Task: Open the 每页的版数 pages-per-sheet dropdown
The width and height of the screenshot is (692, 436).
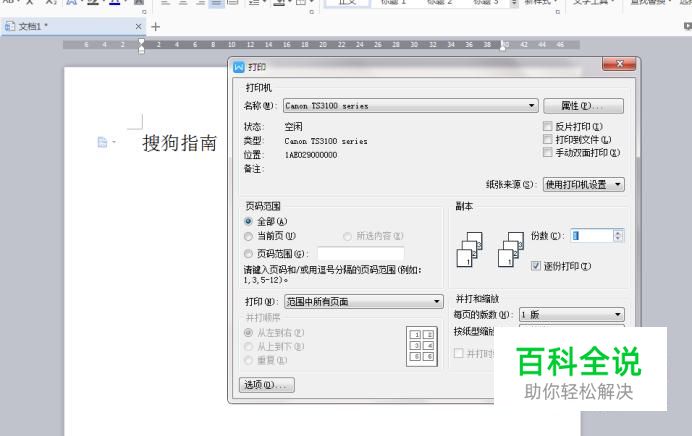Action: pos(572,315)
